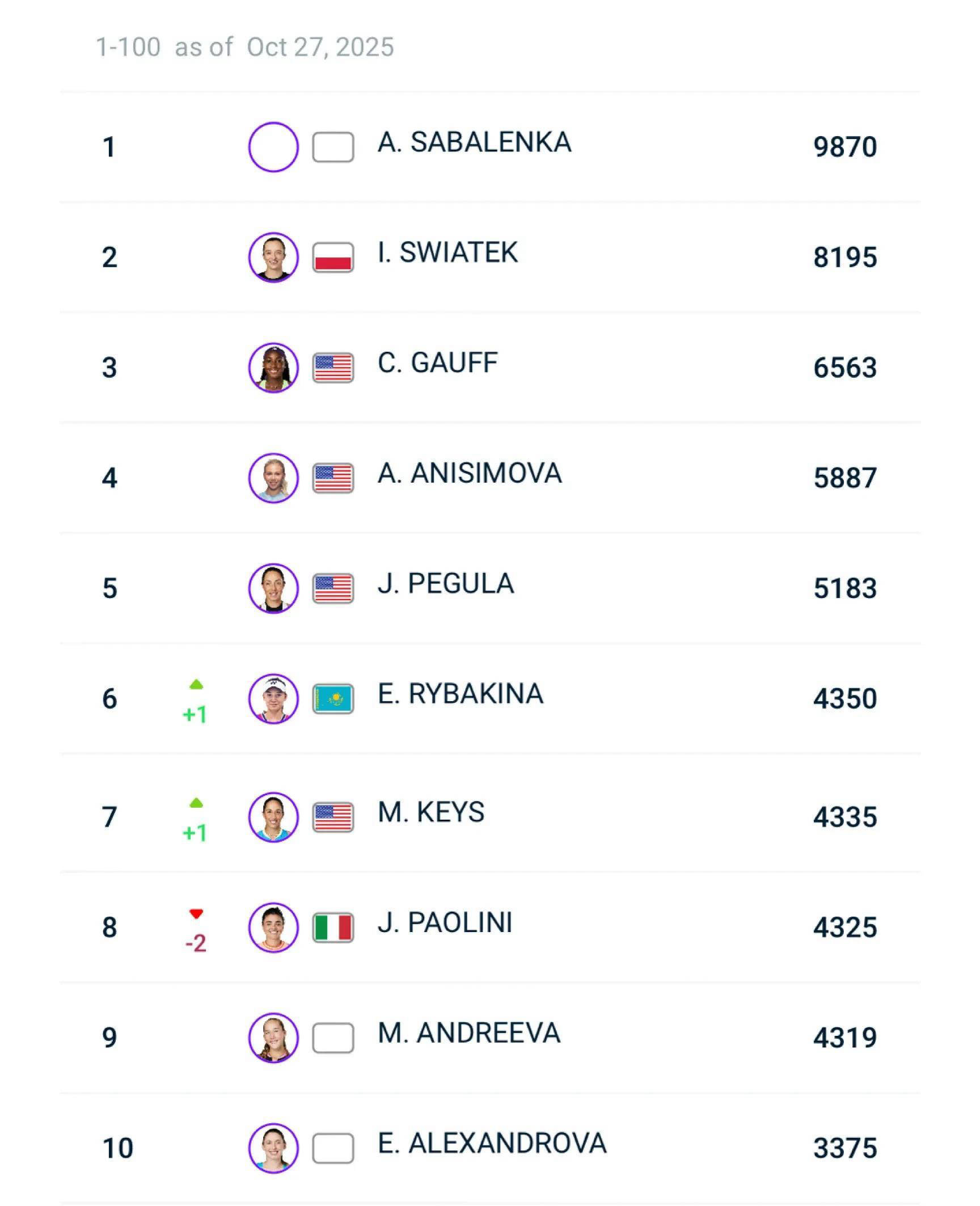
Task: Click Sabalenka's 9870 points value
Action: [844, 147]
